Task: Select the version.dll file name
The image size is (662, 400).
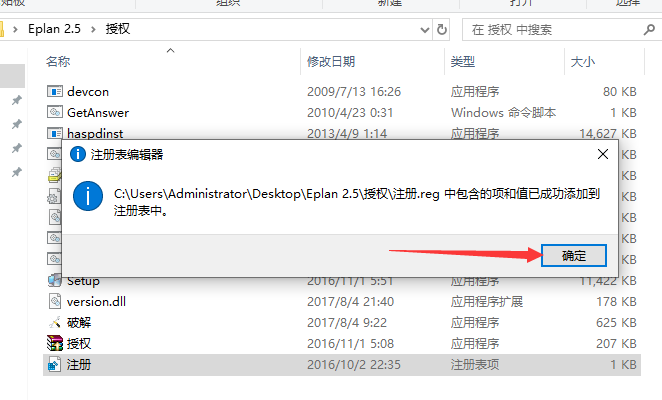Action: (x=96, y=302)
